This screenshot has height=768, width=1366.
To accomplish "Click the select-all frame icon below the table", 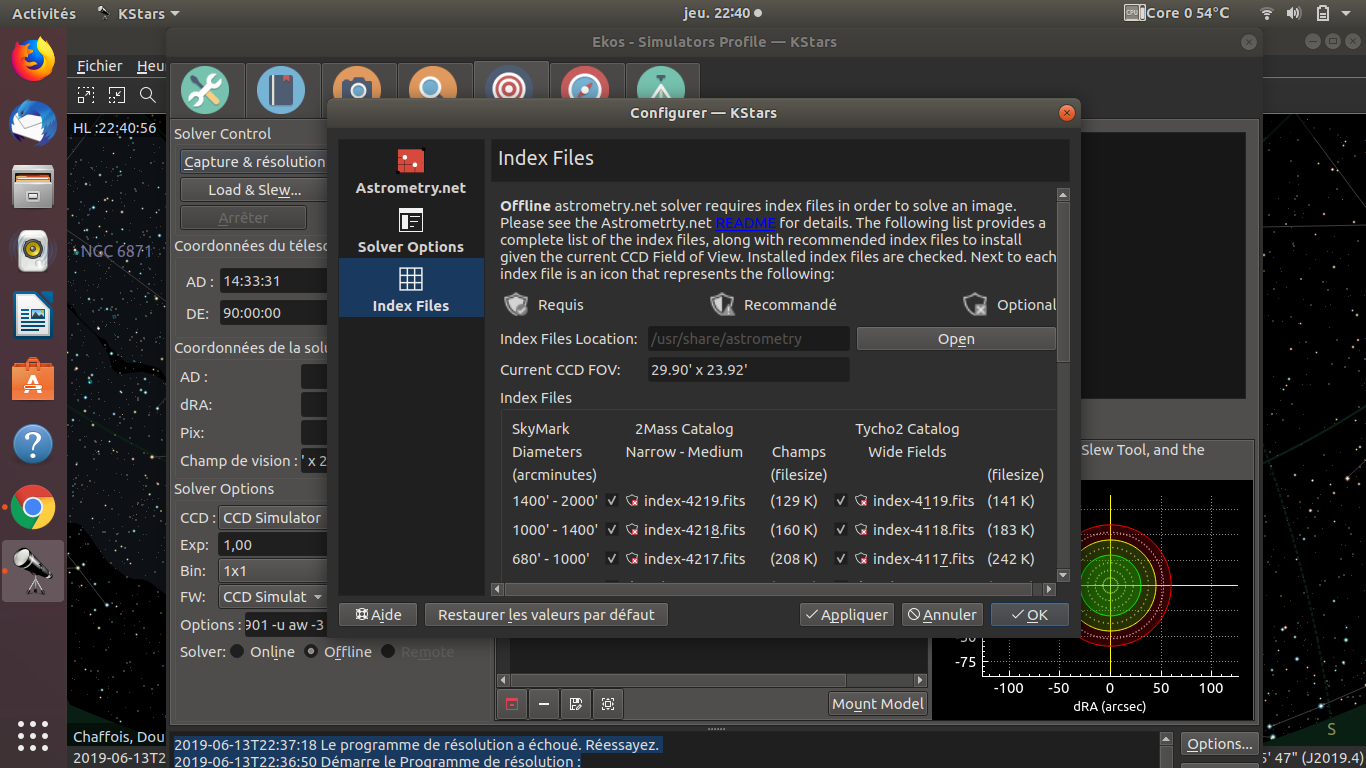I will [x=608, y=704].
